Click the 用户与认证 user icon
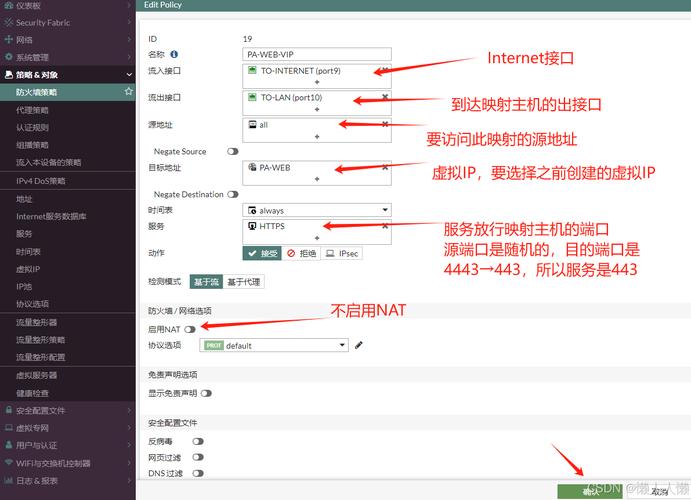Image resolution: width=691 pixels, height=500 pixels. coord(8,445)
